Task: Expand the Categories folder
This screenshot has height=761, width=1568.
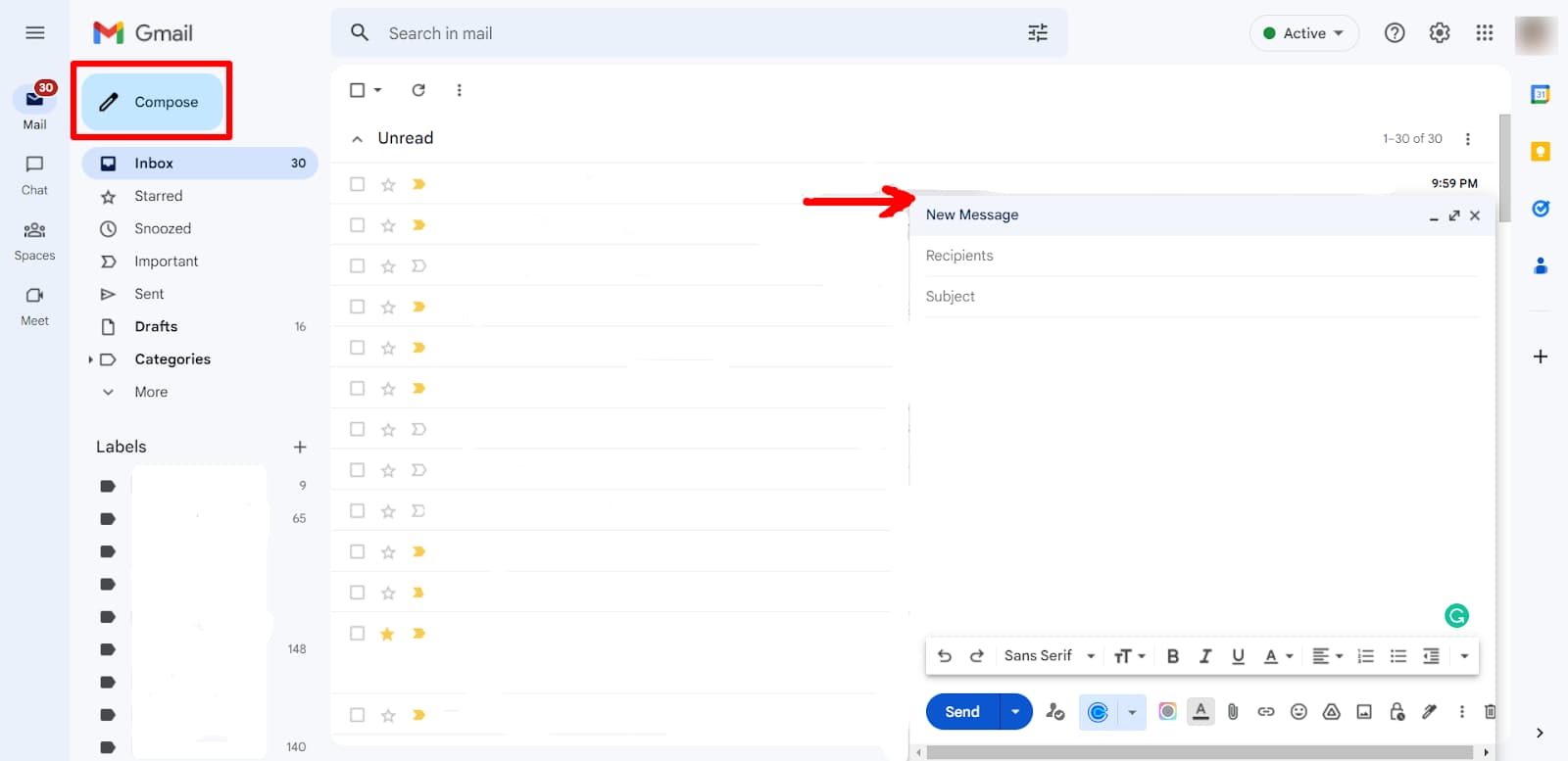Action: [90, 359]
